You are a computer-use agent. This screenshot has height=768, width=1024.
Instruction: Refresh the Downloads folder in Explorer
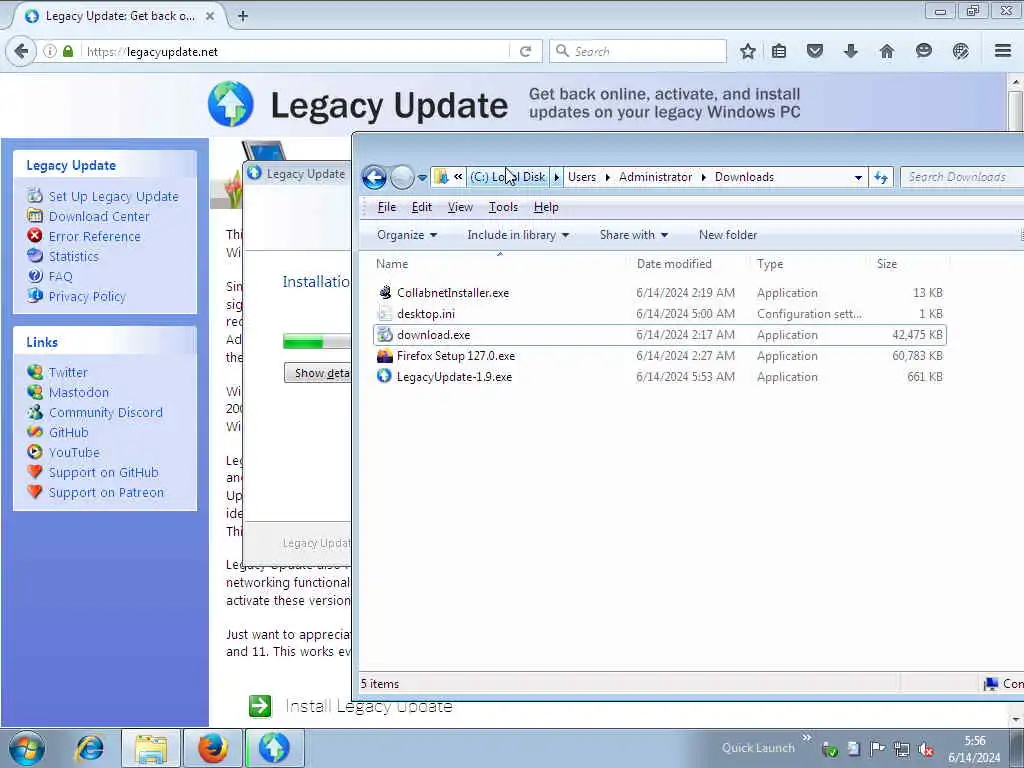pos(881,177)
